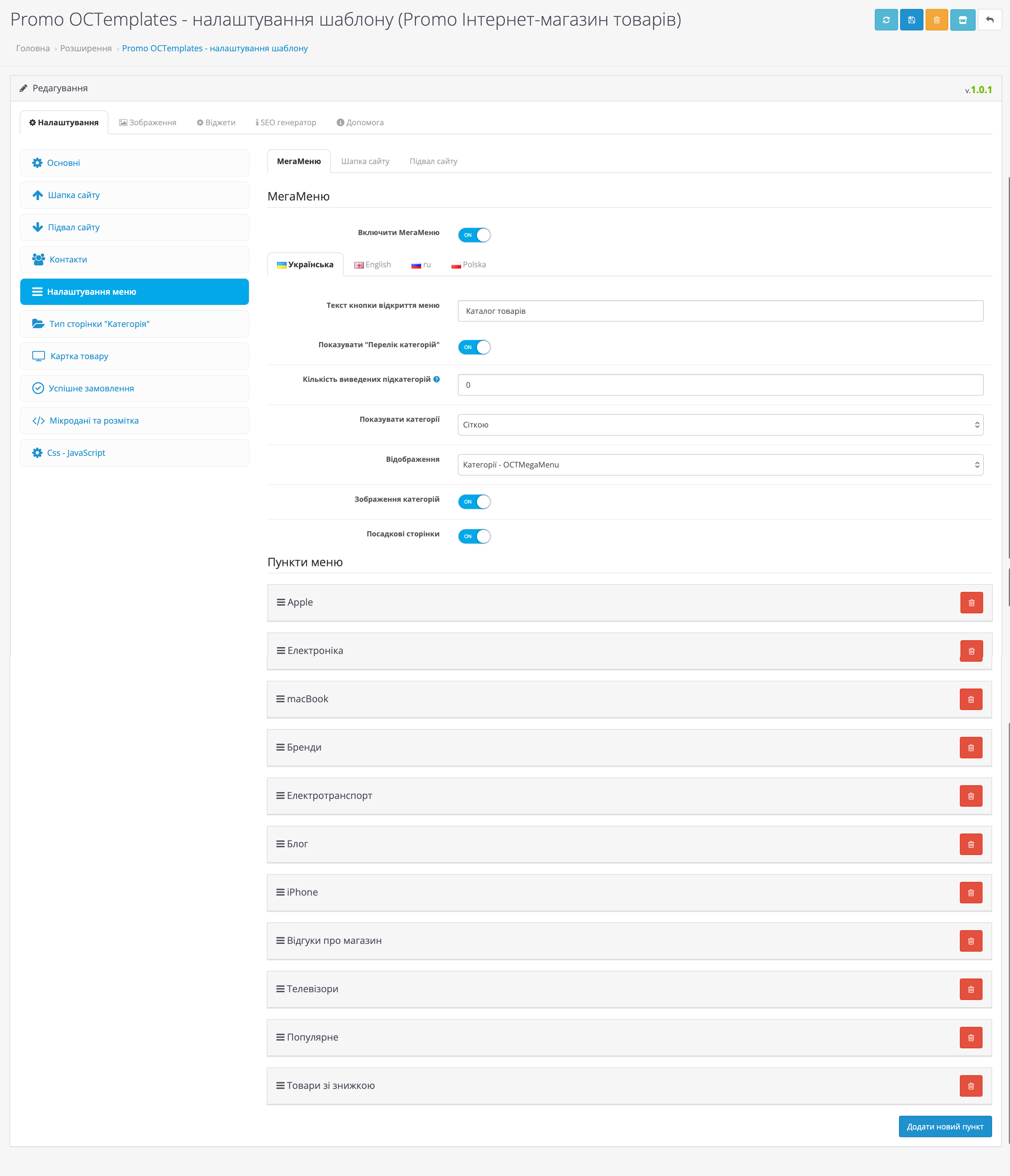
Task: Click the orange trash icon button
Action: click(936, 20)
